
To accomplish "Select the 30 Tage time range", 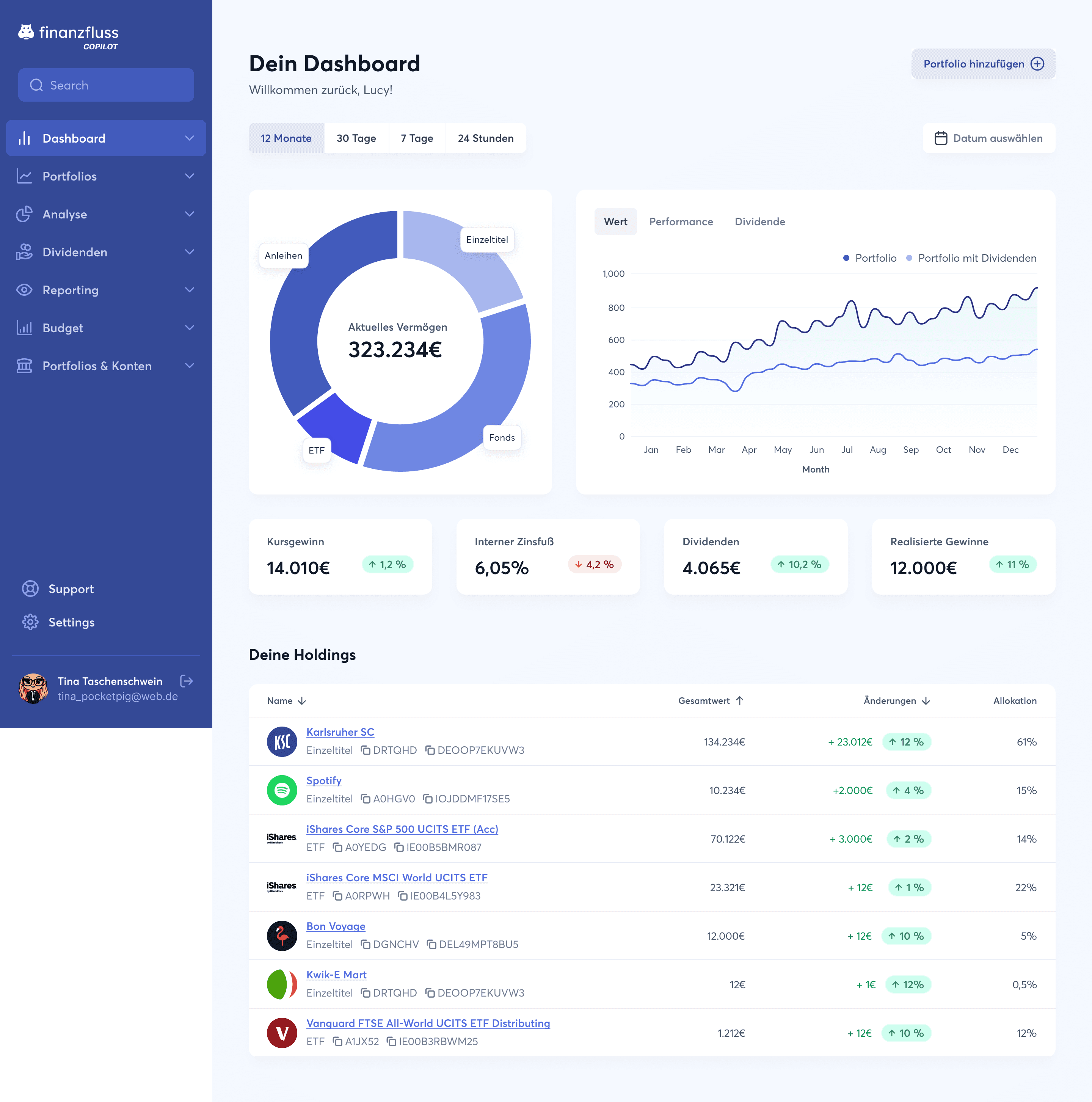I will coord(356,138).
